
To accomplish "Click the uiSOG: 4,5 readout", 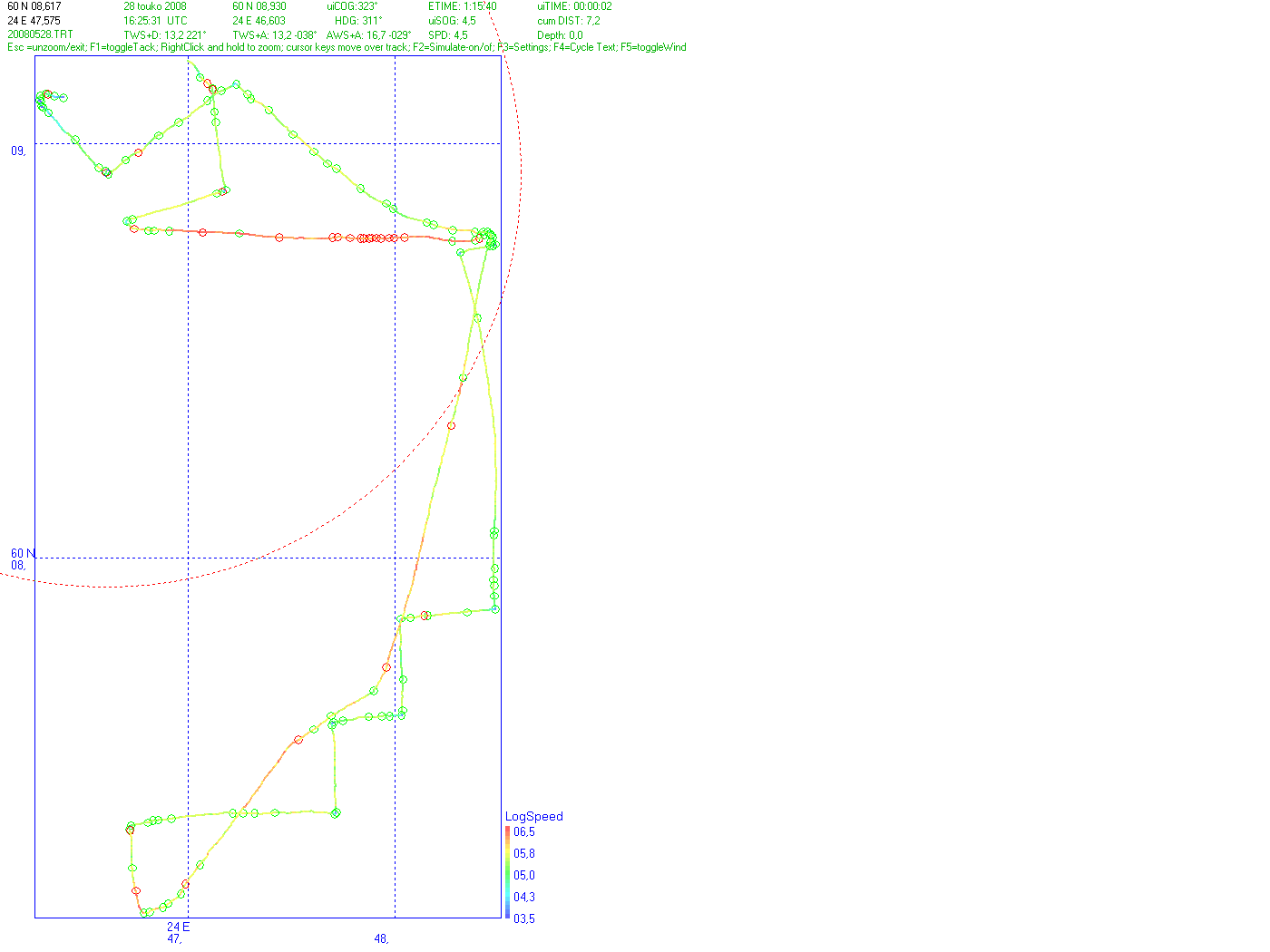I will 452,21.
